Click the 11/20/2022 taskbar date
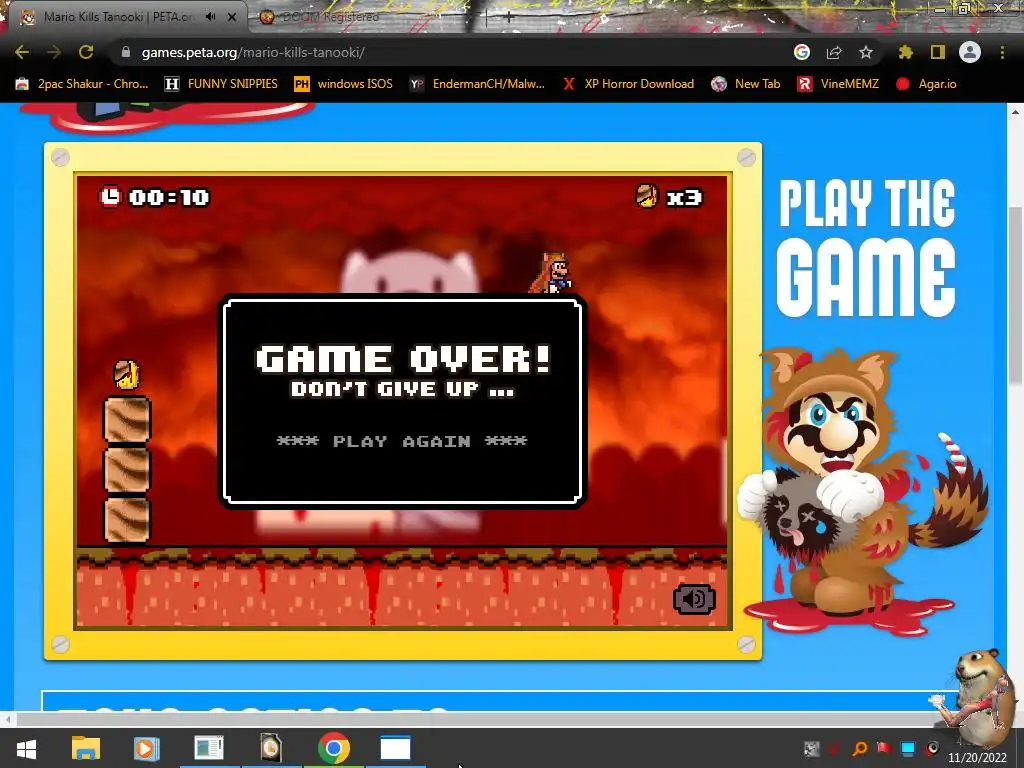Screen dimensions: 1024x768 point(977,758)
